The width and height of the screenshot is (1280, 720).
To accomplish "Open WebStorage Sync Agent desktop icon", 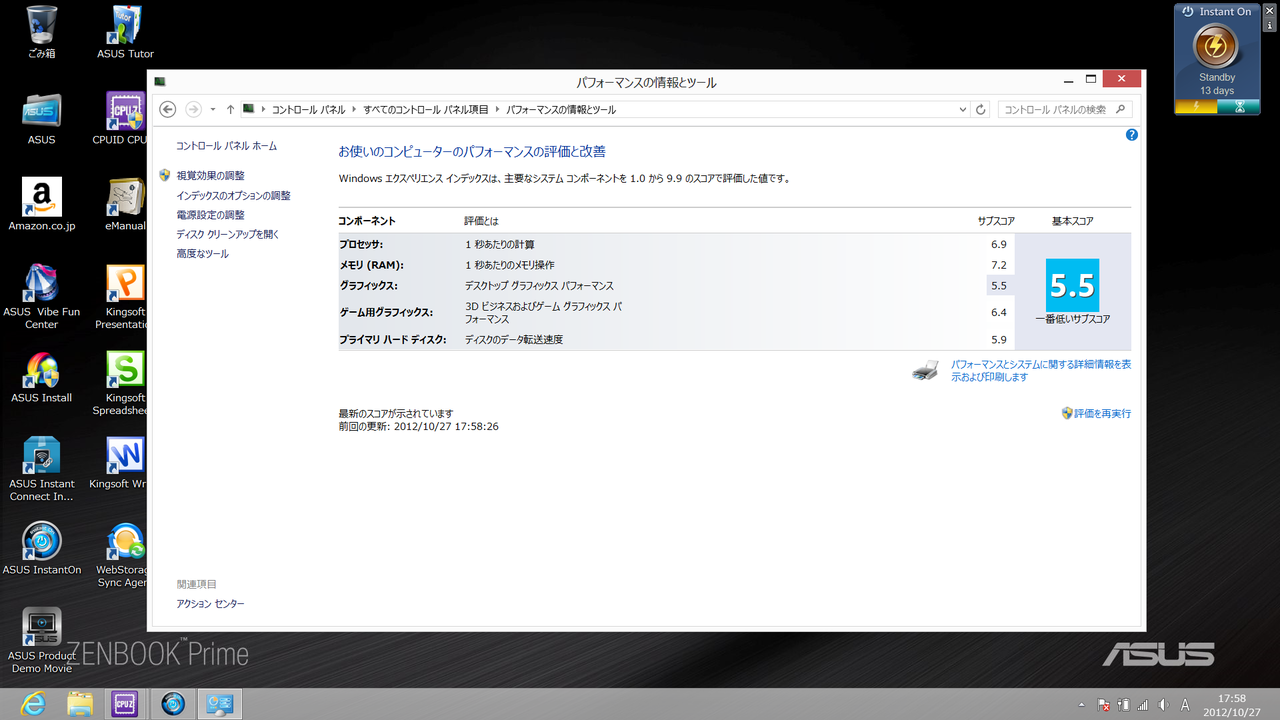I will (x=121, y=554).
